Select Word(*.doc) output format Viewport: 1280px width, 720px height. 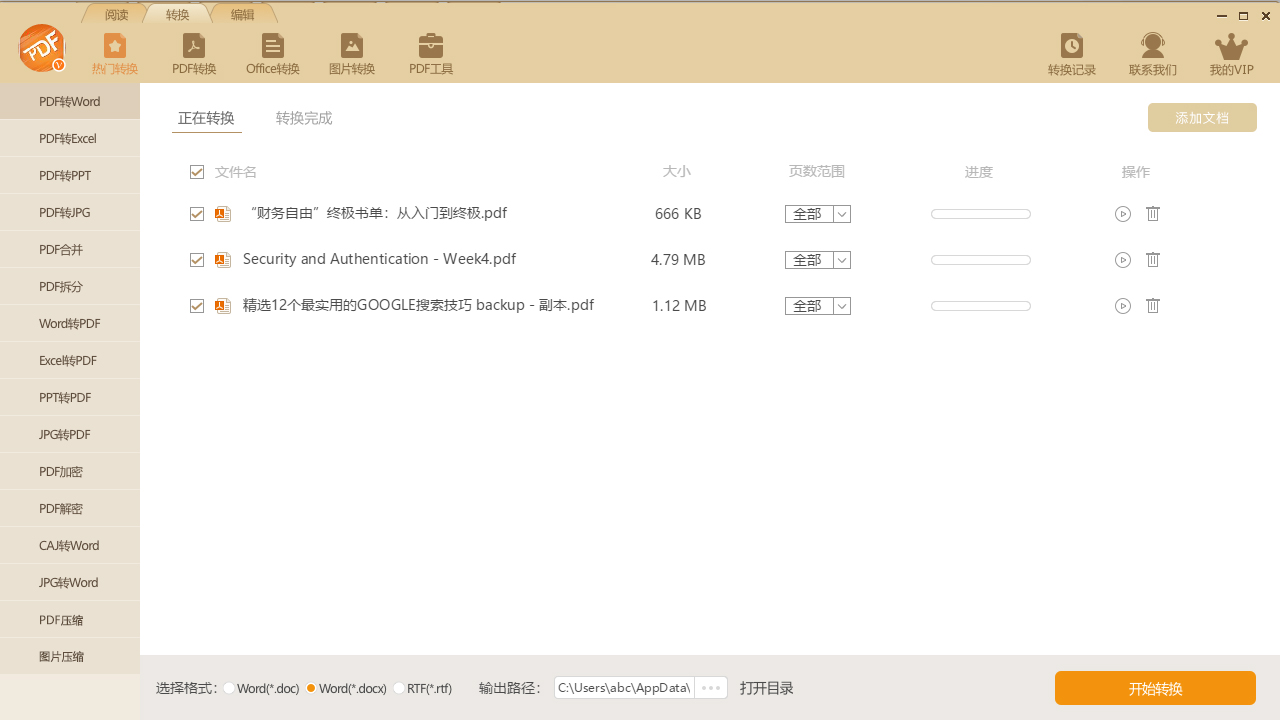229,688
